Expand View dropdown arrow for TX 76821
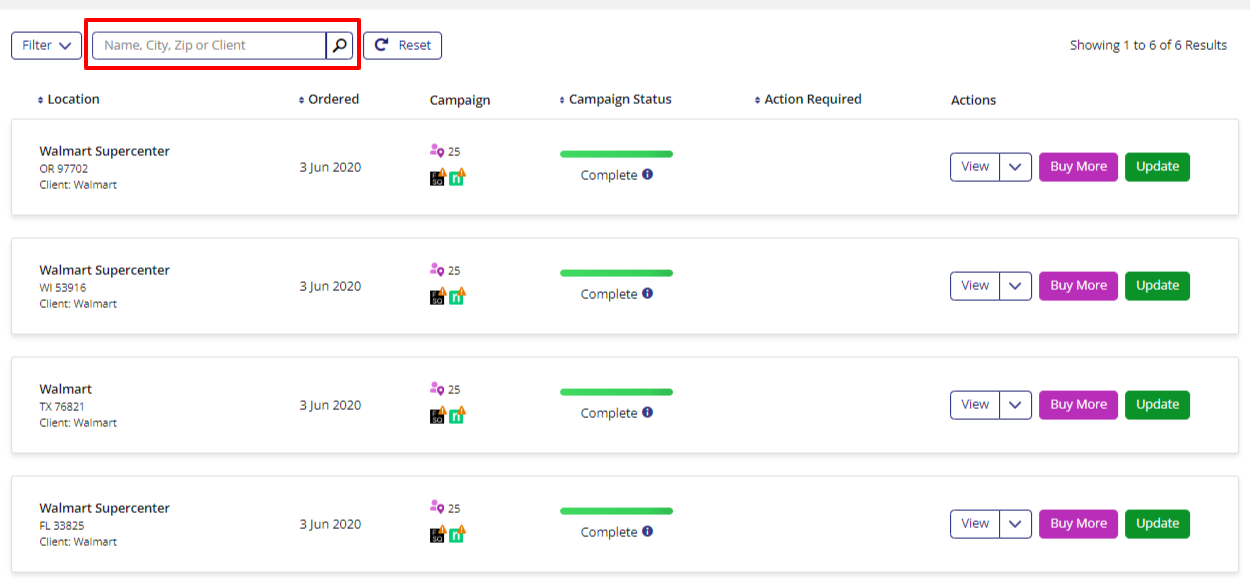Image resolution: width=1250 pixels, height=579 pixels. pyautogui.click(x=1015, y=405)
